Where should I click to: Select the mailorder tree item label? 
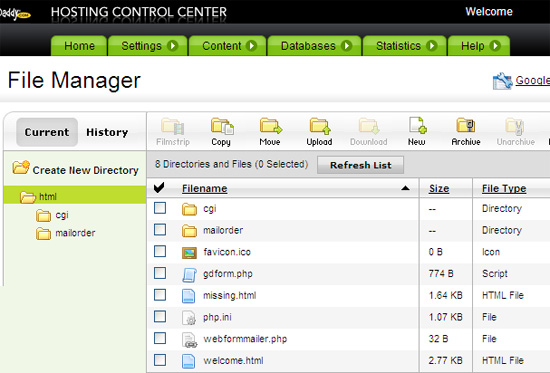click(75, 233)
